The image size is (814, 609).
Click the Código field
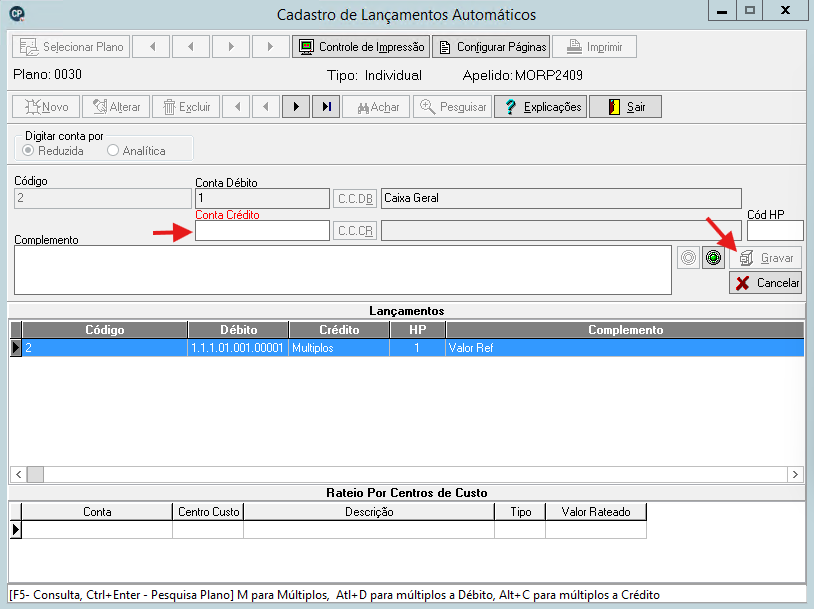pyautogui.click(x=103, y=198)
